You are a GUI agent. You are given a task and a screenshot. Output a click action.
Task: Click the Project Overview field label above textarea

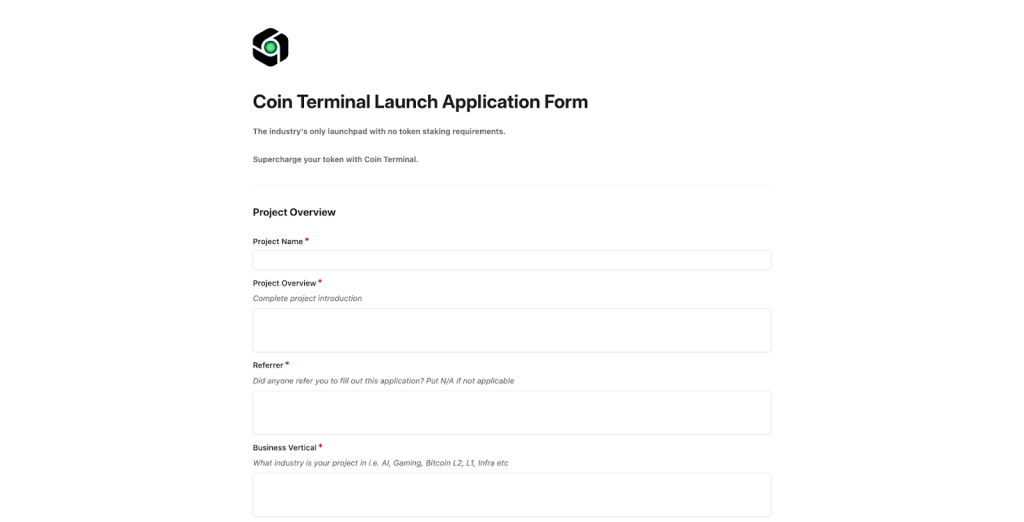284,284
